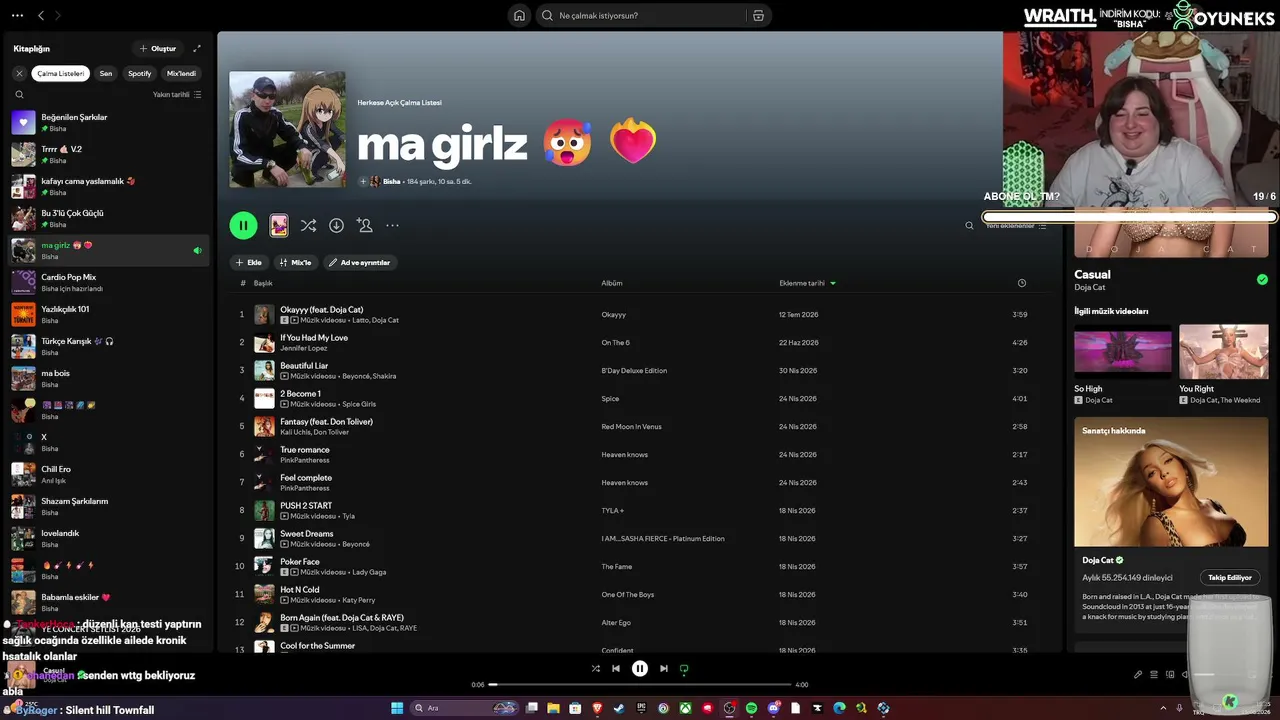Go back with the top-left arrow

(x=41, y=16)
